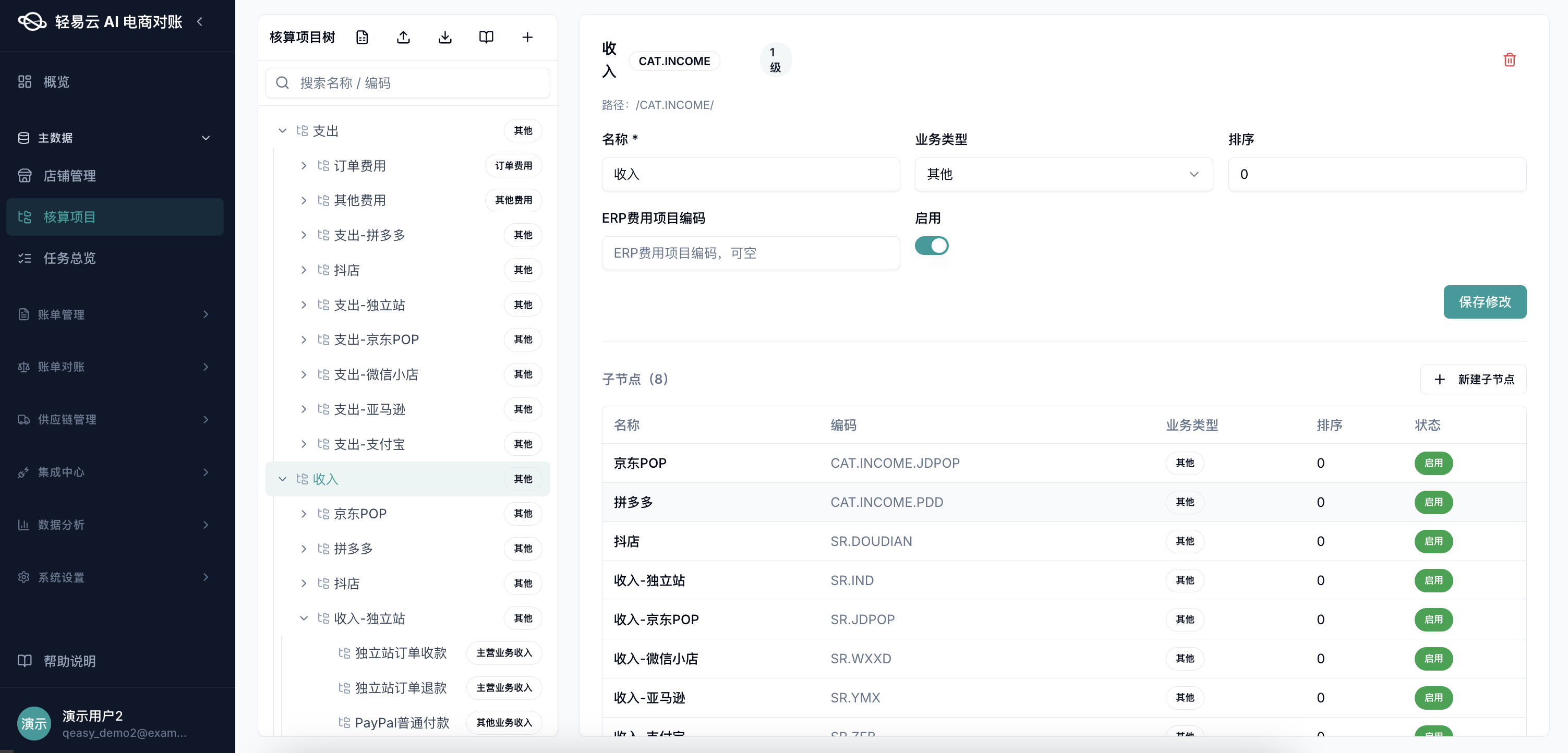Screen dimensions: 1568x753
Task: Click the 排序 input field
Action: [1377, 175]
